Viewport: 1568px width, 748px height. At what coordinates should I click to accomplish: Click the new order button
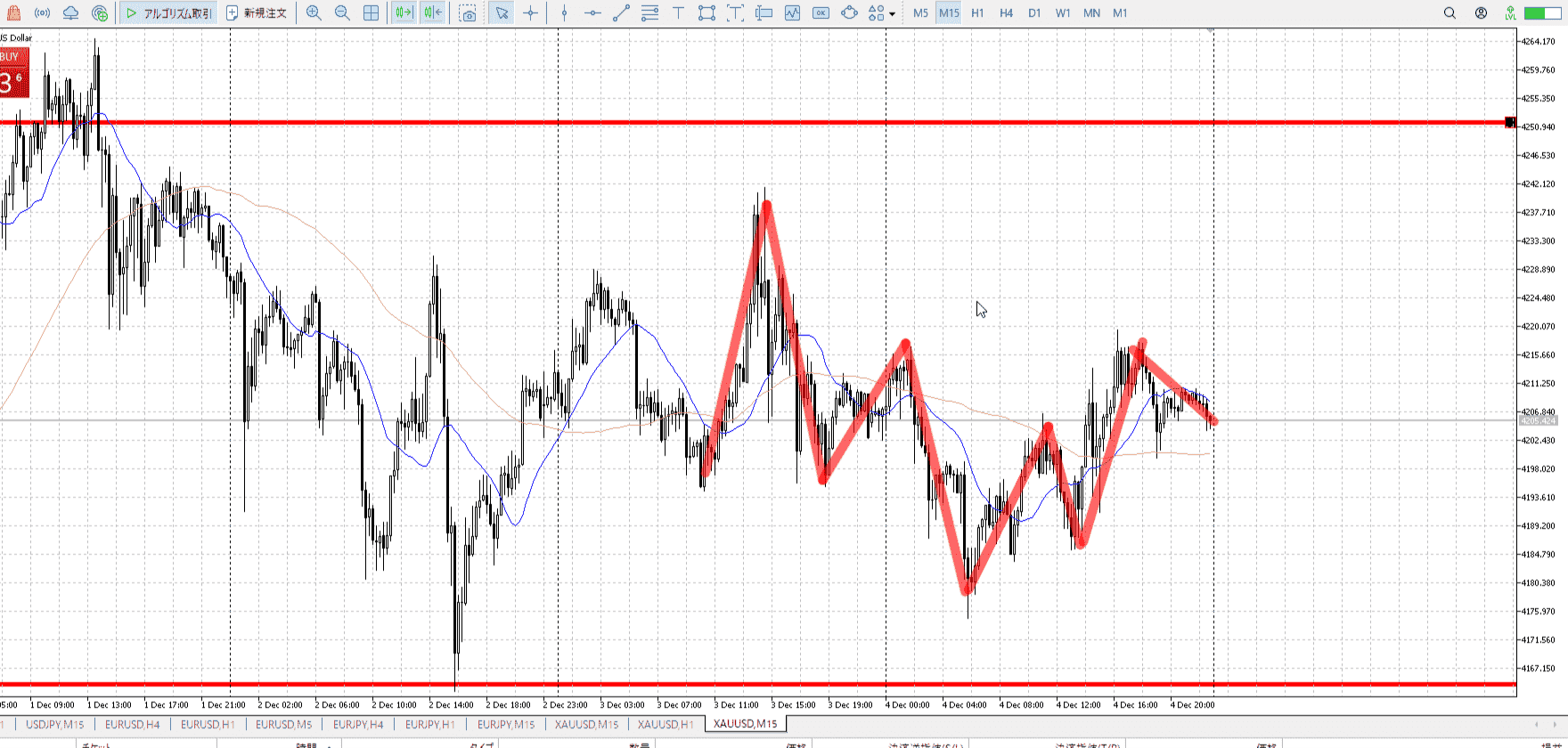pos(257,13)
